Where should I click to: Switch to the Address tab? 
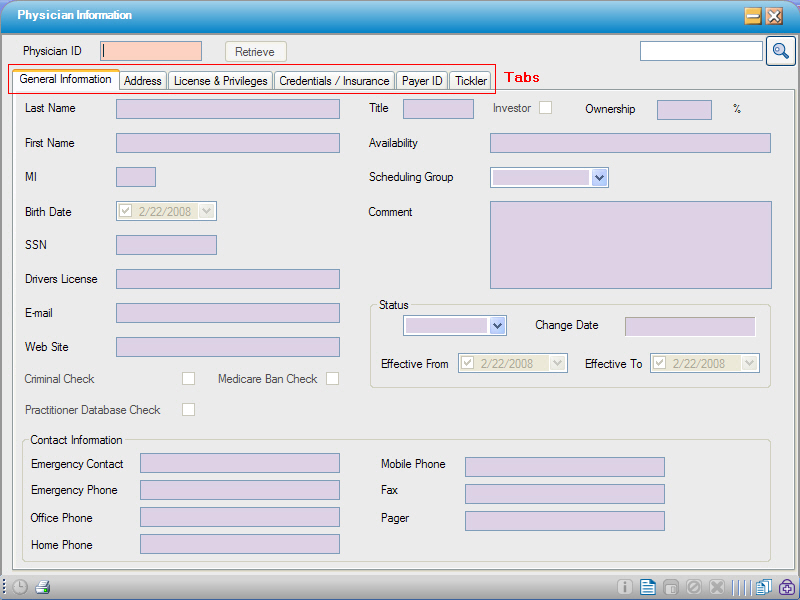coord(143,81)
